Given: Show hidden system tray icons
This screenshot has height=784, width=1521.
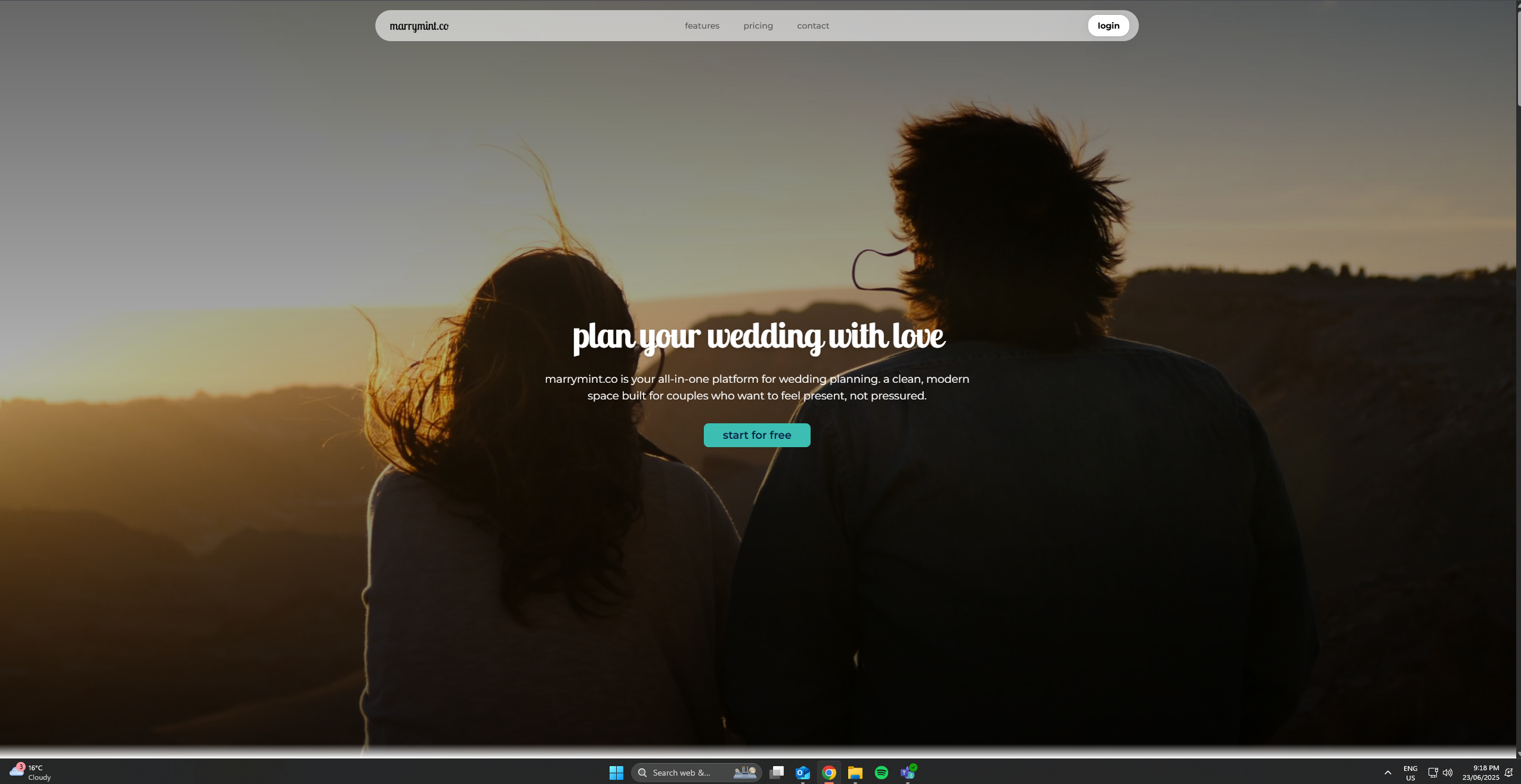Looking at the screenshot, I should [x=1387, y=773].
